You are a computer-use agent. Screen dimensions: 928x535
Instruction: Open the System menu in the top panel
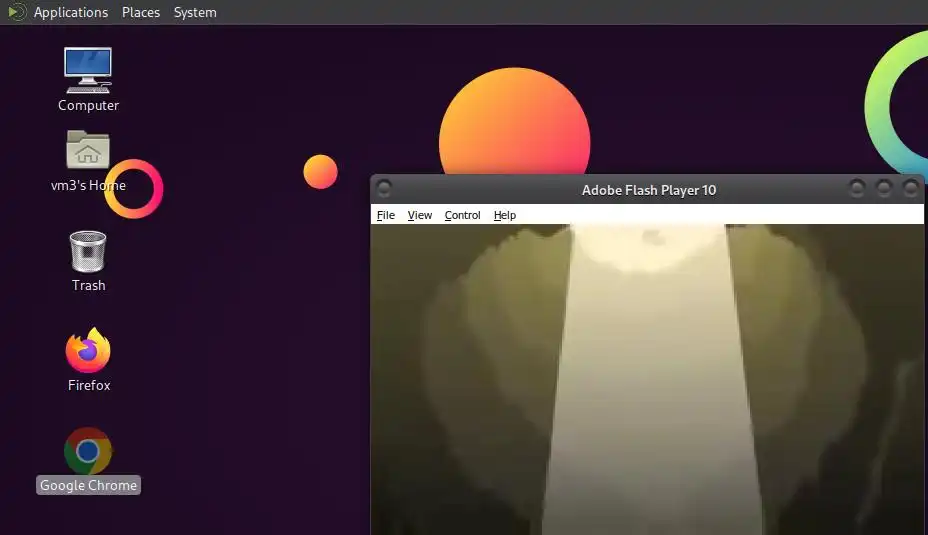(195, 12)
